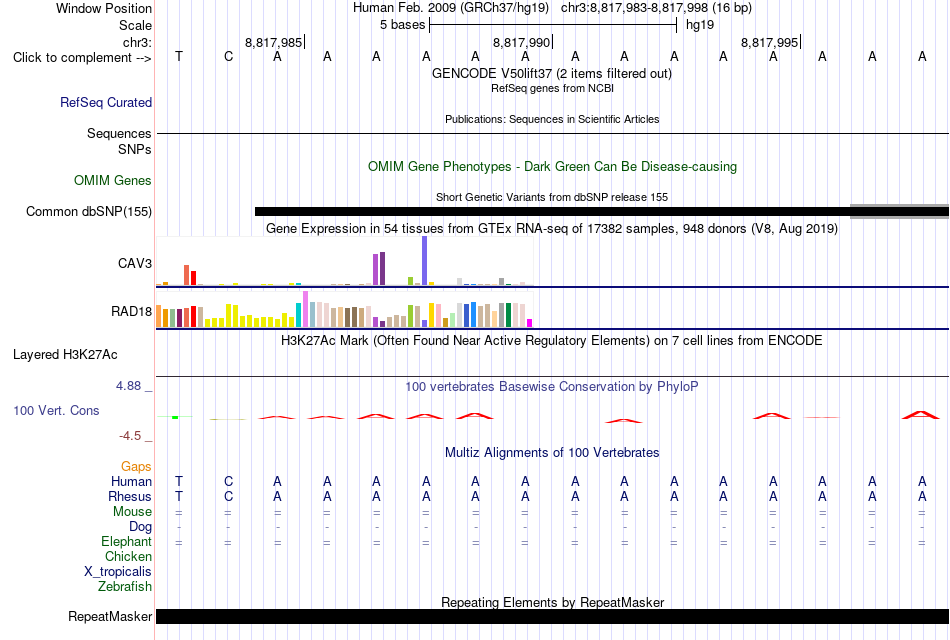Select the Mouse species label

pos(132,512)
